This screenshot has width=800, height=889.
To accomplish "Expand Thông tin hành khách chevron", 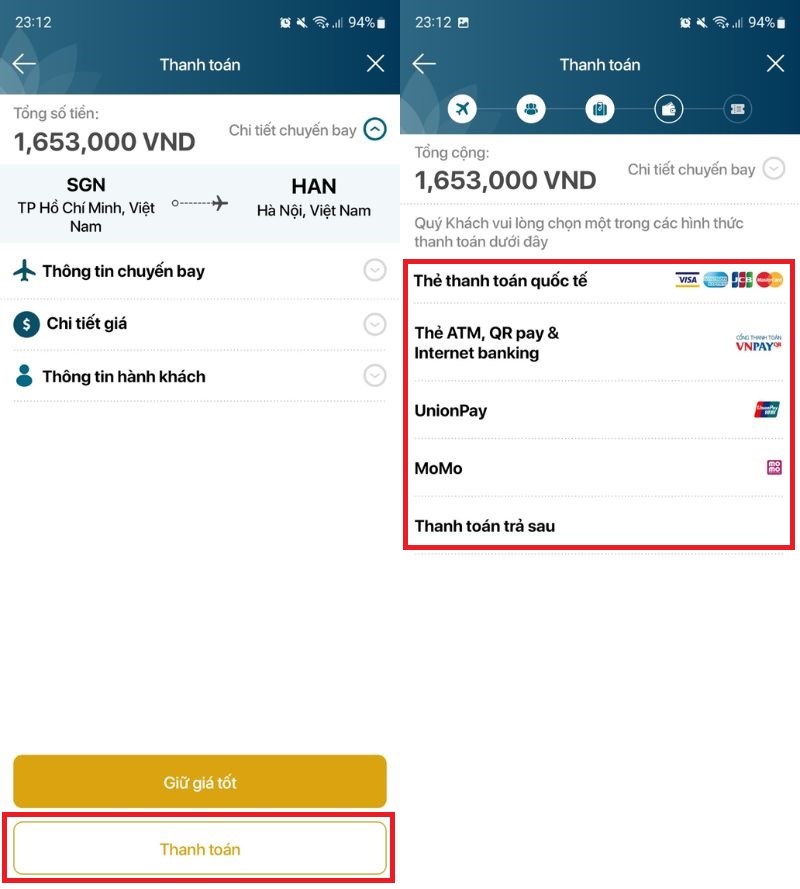I will [375, 375].
